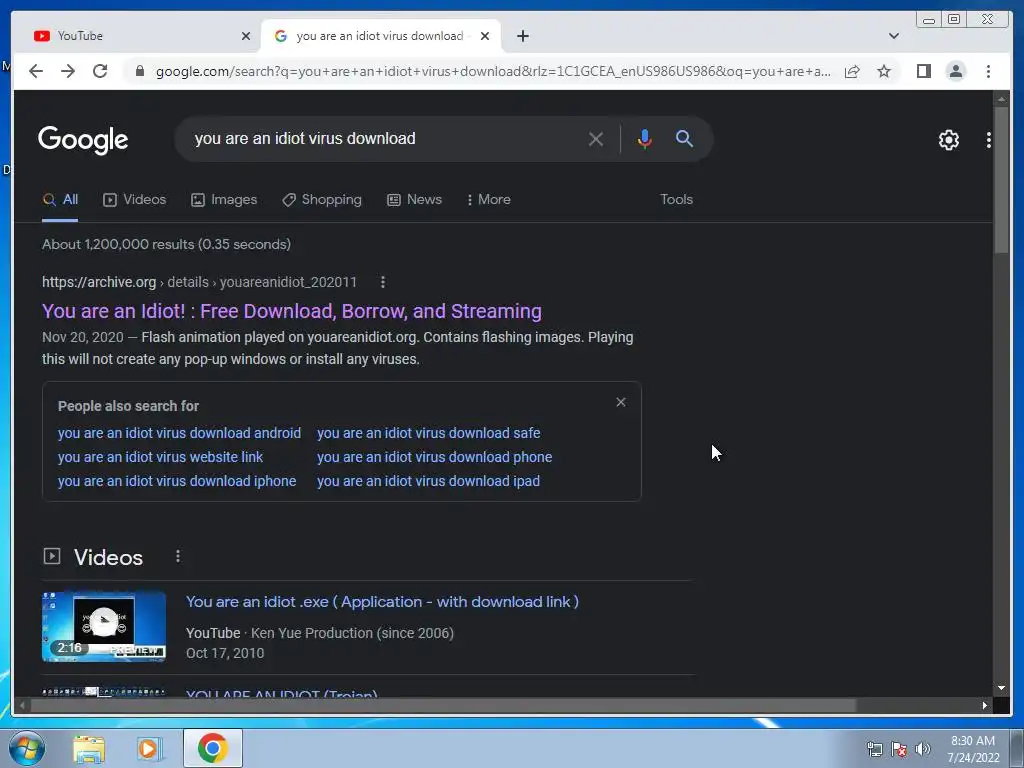Expand the tab search chevron
The height and width of the screenshot is (768, 1024).
[893, 36]
